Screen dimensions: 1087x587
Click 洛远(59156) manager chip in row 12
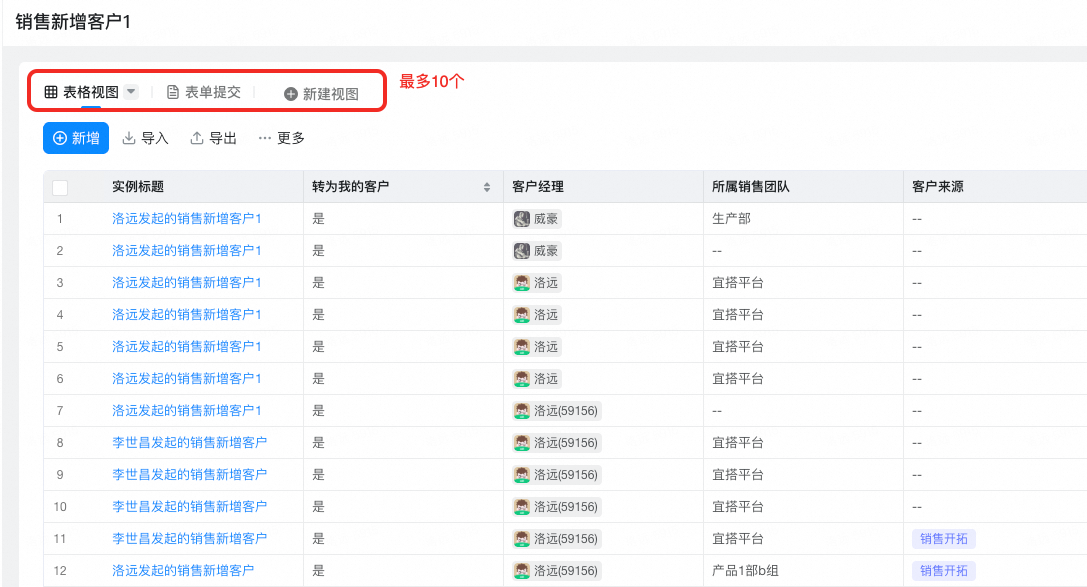[x=557, y=571]
